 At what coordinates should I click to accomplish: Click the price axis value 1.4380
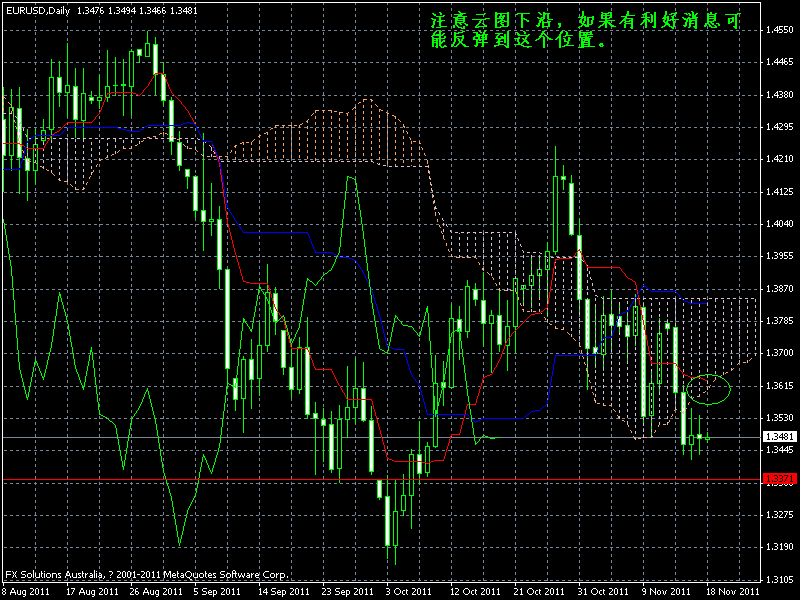[780, 95]
